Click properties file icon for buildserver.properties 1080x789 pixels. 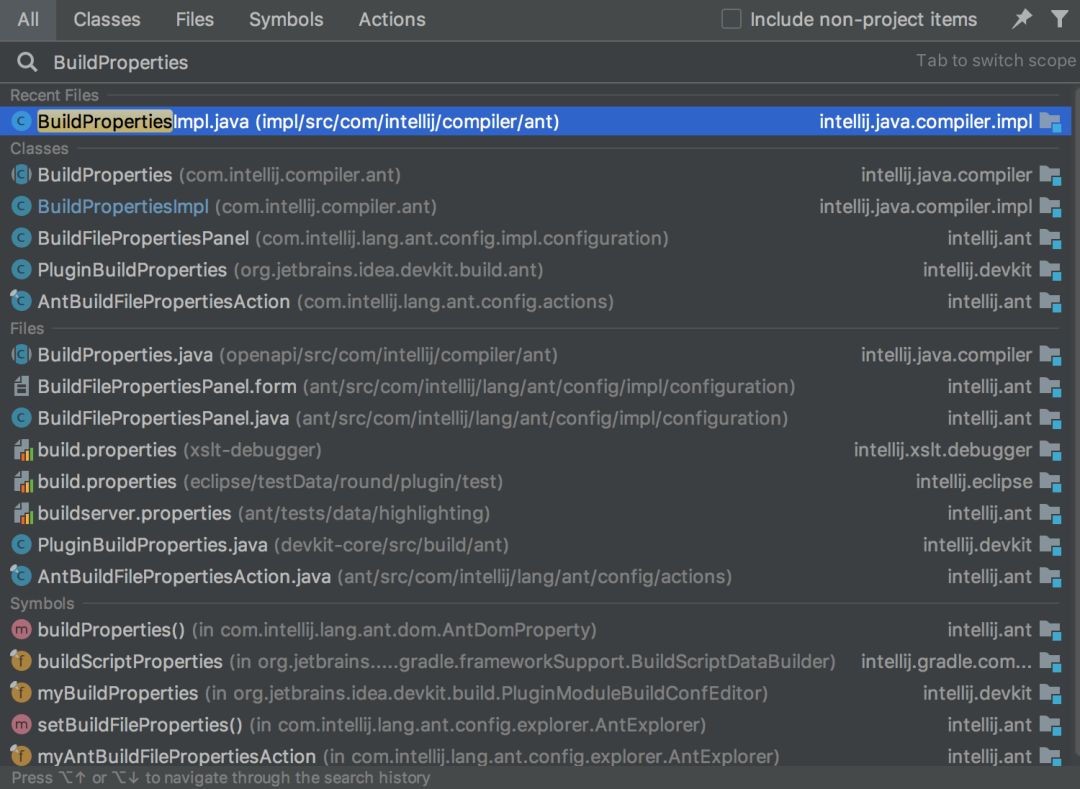tap(22, 514)
